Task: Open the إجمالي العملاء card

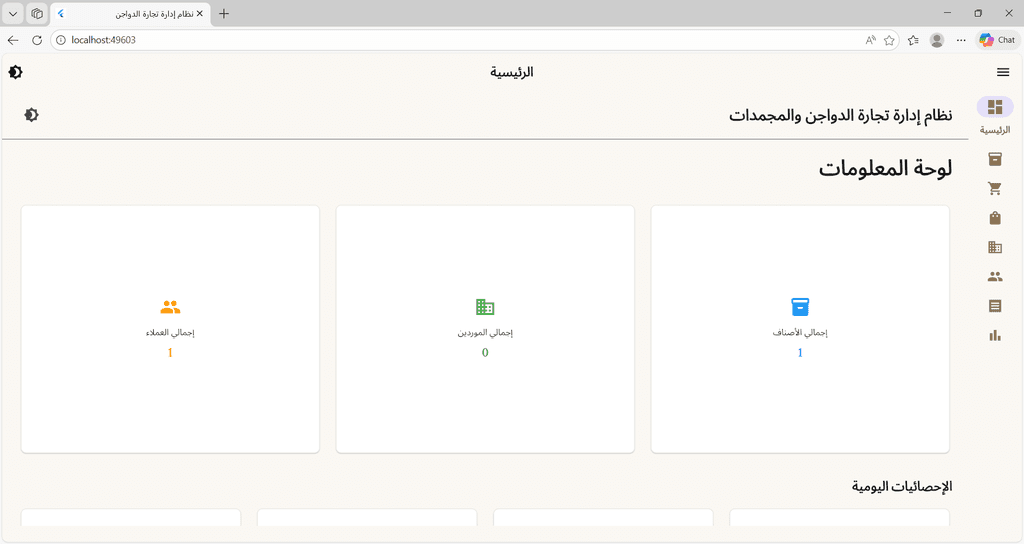Action: 170,329
